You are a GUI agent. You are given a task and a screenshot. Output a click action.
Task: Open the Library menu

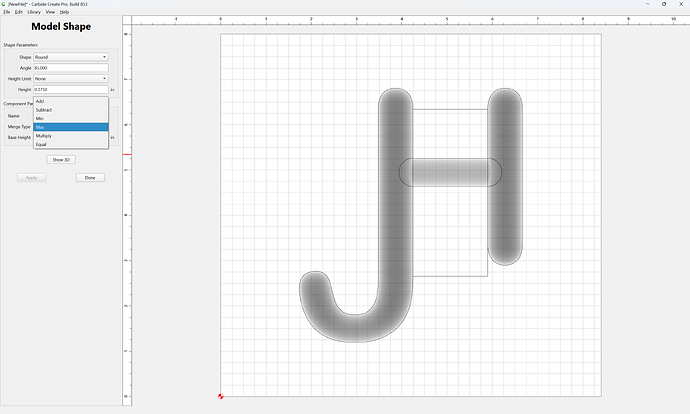coord(34,12)
